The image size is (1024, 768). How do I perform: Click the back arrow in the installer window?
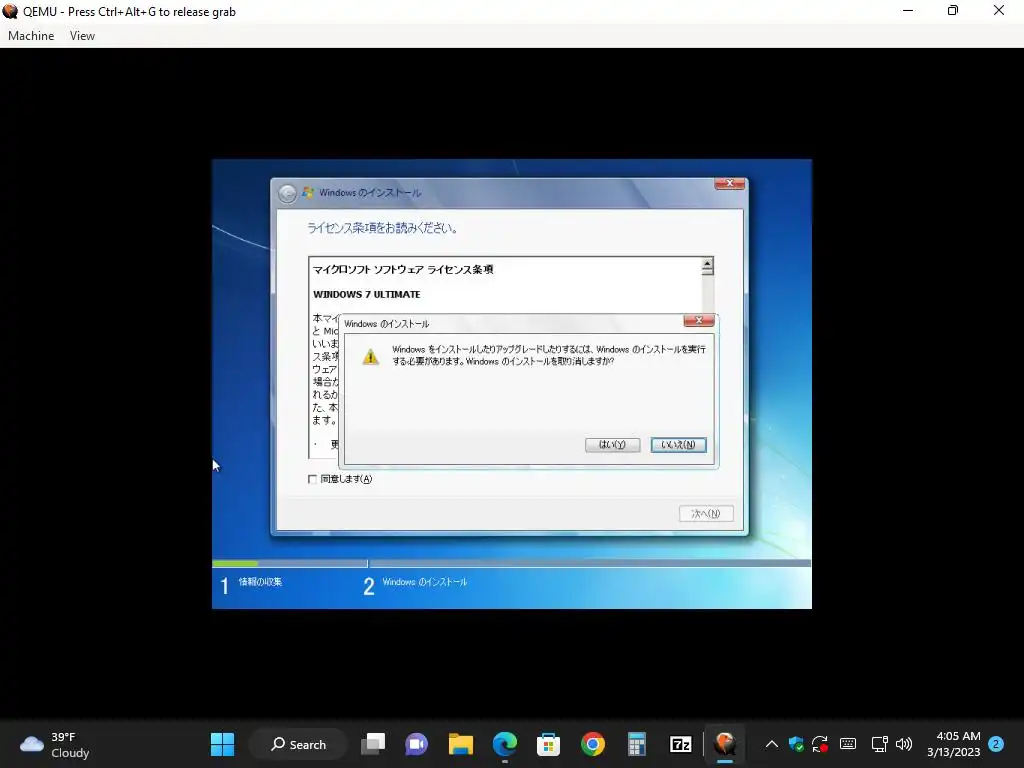[287, 193]
